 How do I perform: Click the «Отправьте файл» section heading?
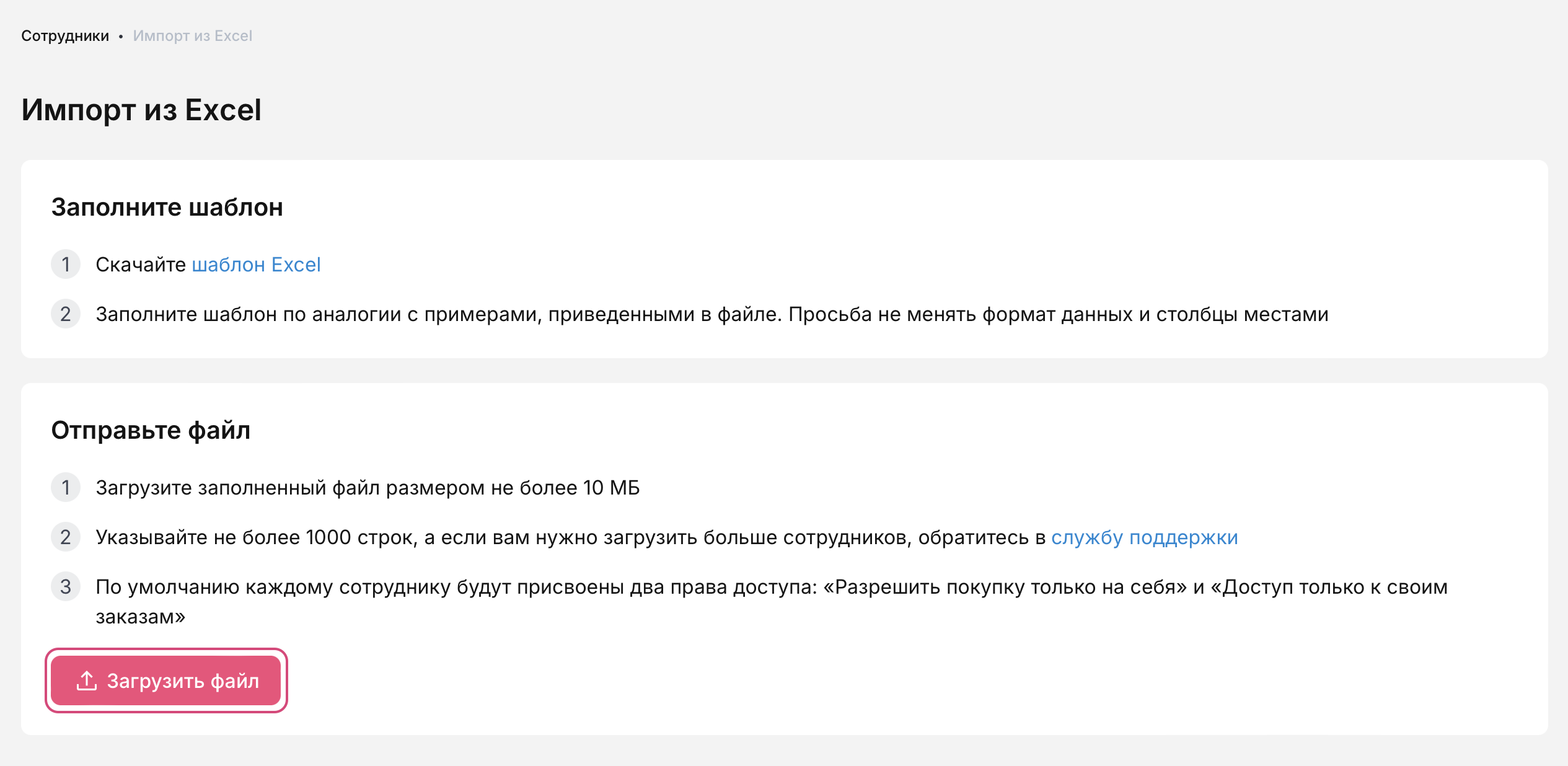(x=151, y=431)
